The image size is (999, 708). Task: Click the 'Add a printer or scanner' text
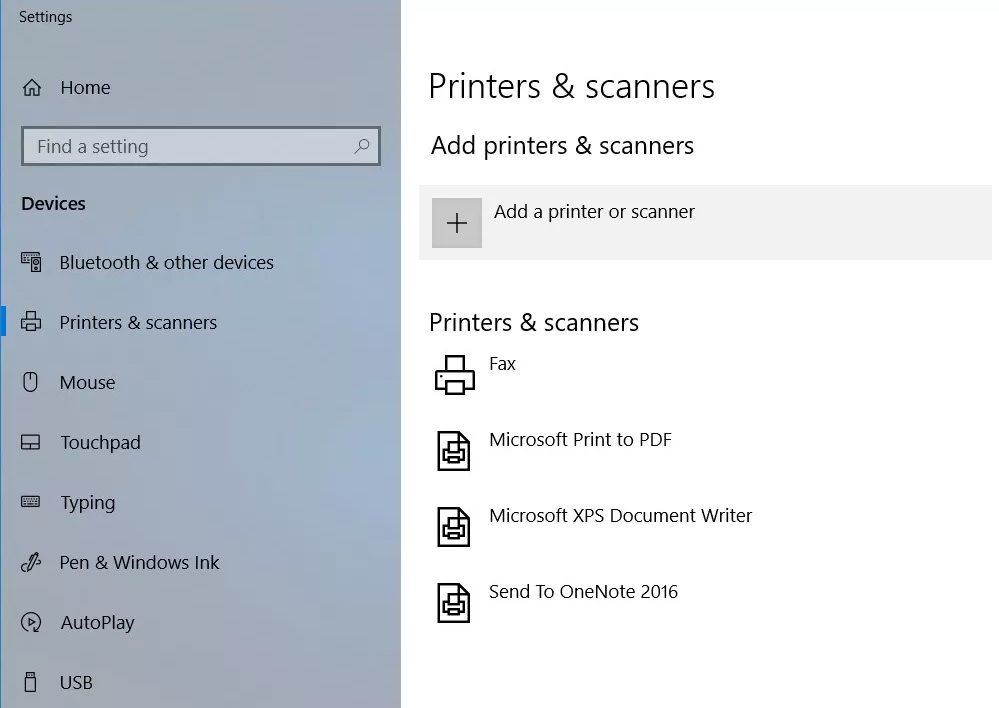point(594,212)
